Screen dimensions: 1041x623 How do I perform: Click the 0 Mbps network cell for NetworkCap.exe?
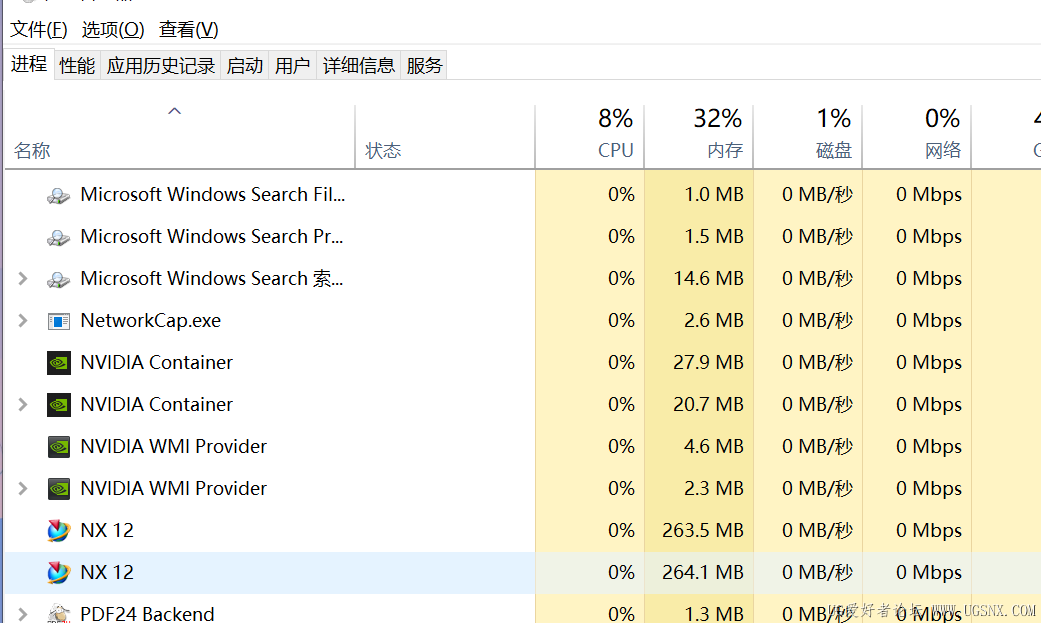pos(916,321)
